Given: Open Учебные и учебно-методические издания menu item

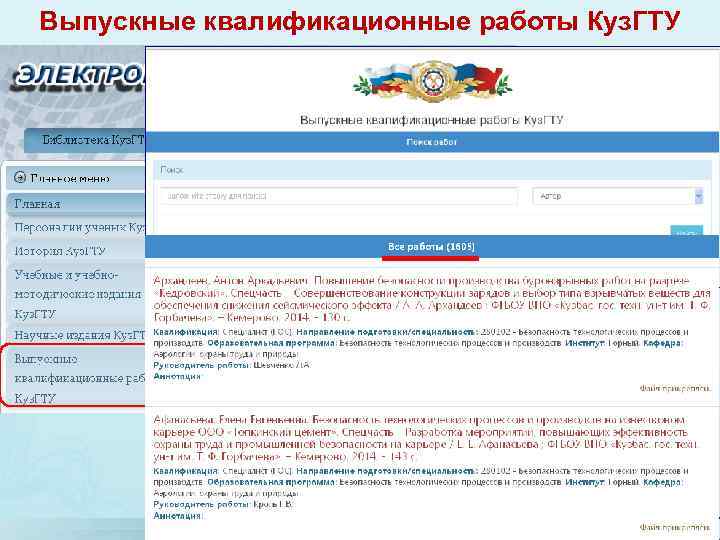Looking at the screenshot, I should (76, 294).
